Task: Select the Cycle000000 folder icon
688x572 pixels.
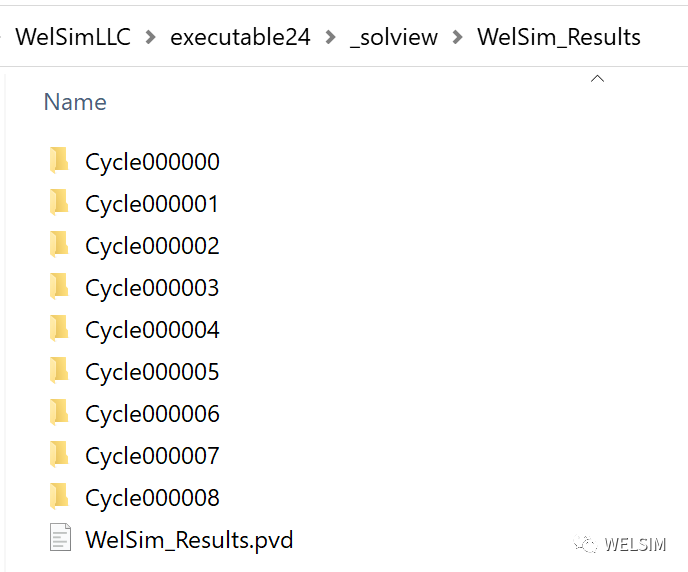Action: [59, 161]
